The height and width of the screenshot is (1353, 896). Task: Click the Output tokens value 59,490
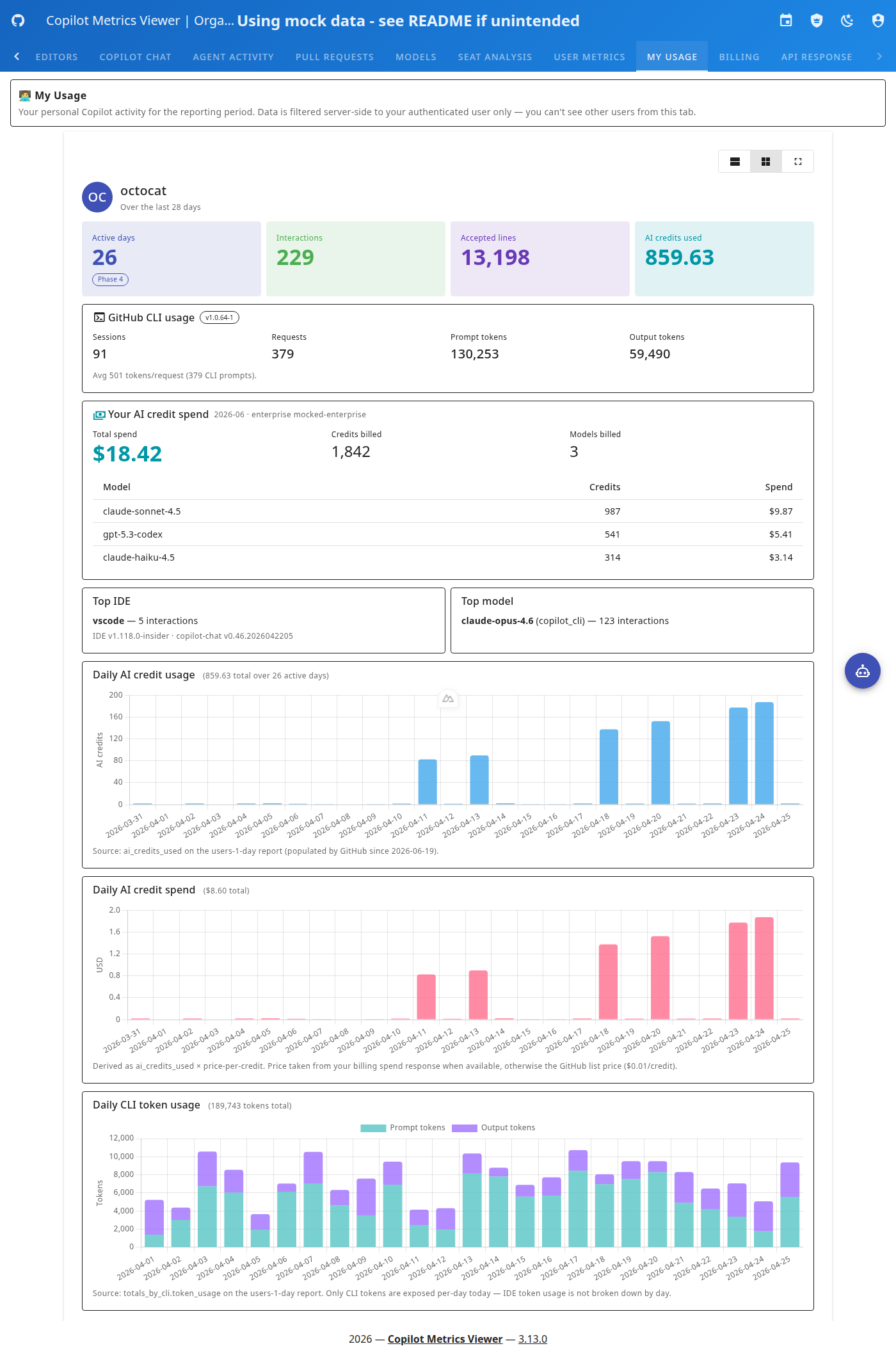pyautogui.click(x=650, y=354)
